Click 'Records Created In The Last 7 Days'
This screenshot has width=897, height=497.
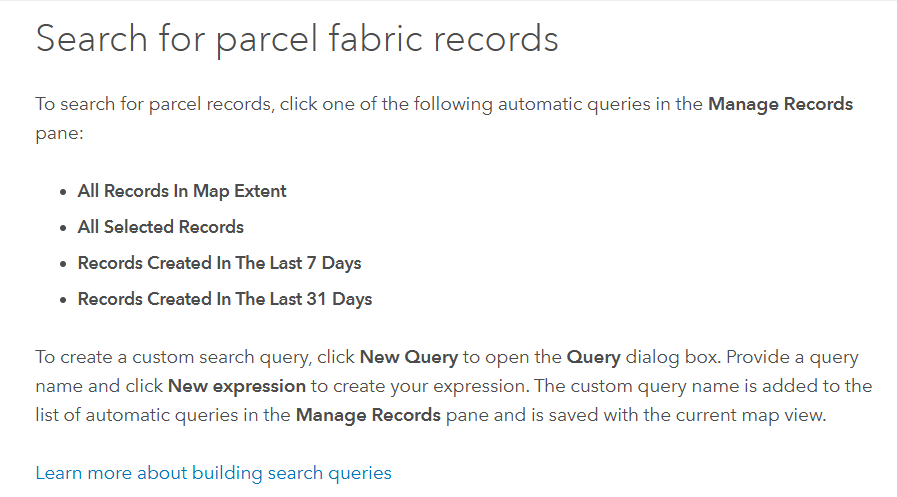(219, 263)
